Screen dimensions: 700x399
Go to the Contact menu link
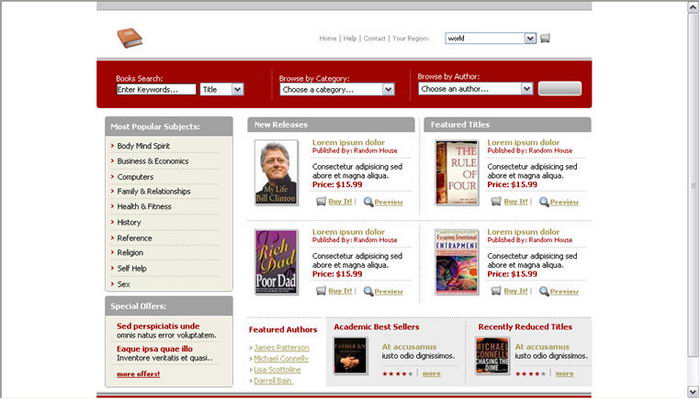point(375,38)
